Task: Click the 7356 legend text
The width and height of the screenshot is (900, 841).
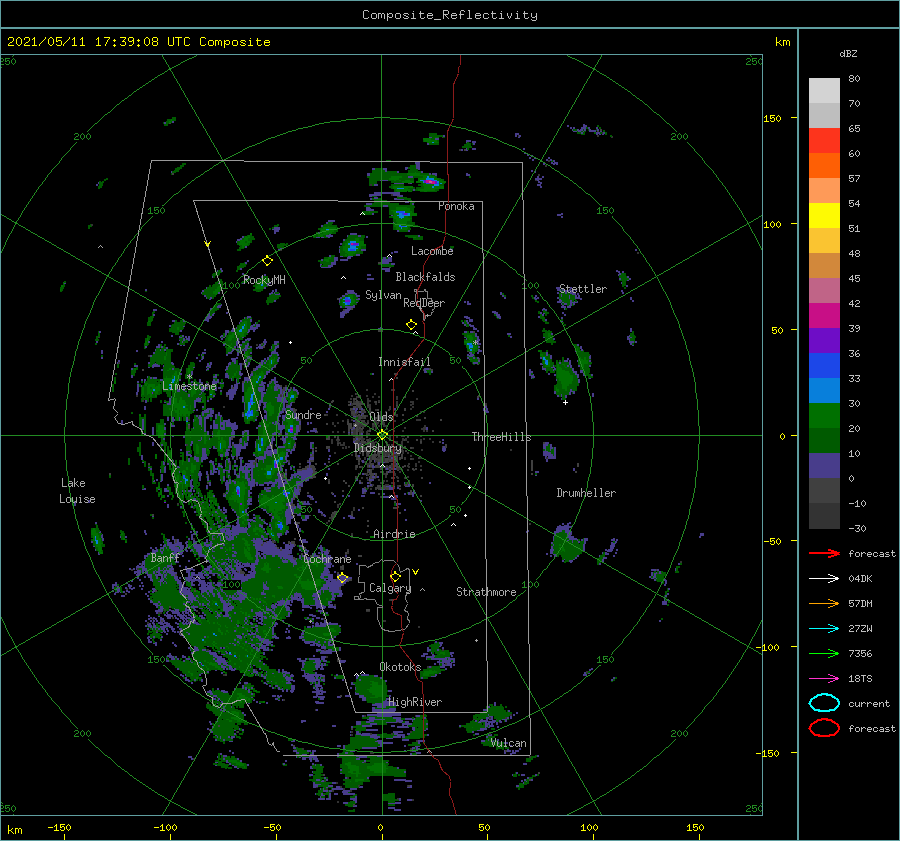Action: point(860,653)
